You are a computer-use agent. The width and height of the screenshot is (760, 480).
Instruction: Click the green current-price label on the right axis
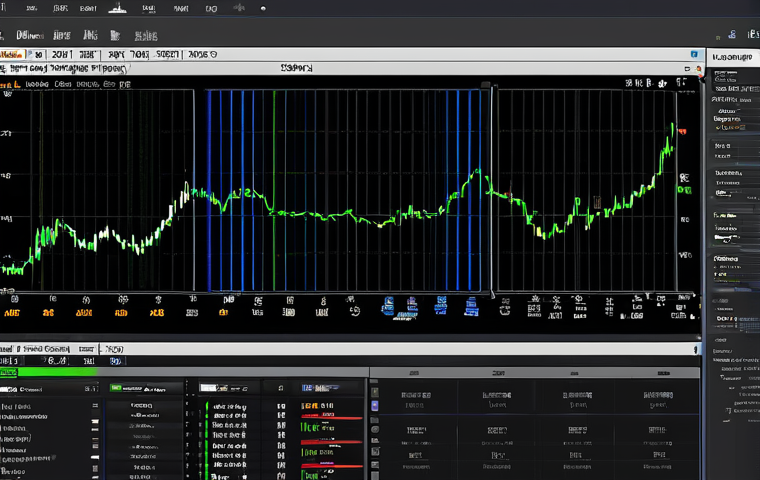pyautogui.click(x=684, y=190)
